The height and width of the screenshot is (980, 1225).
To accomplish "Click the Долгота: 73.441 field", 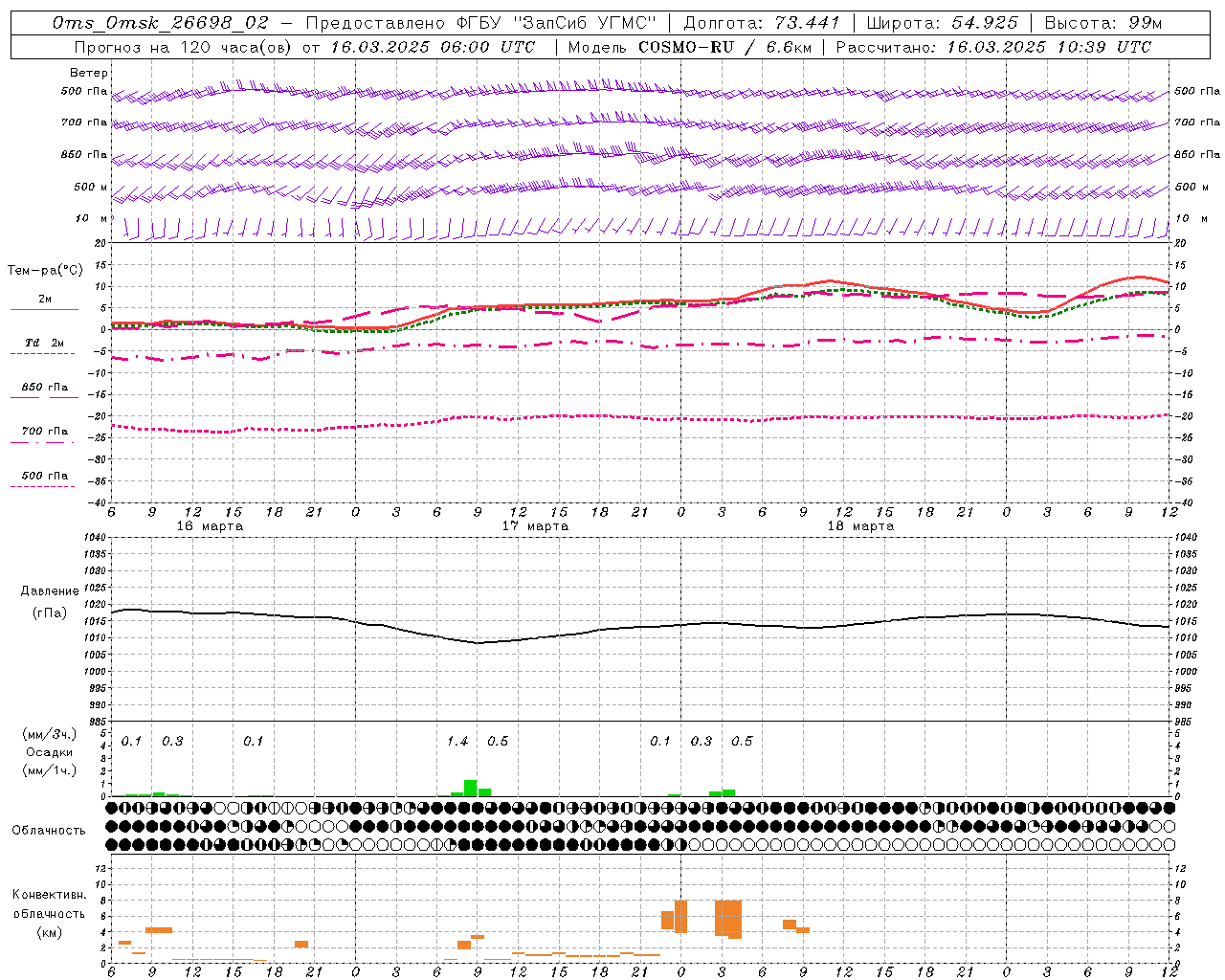I will pos(762,22).
